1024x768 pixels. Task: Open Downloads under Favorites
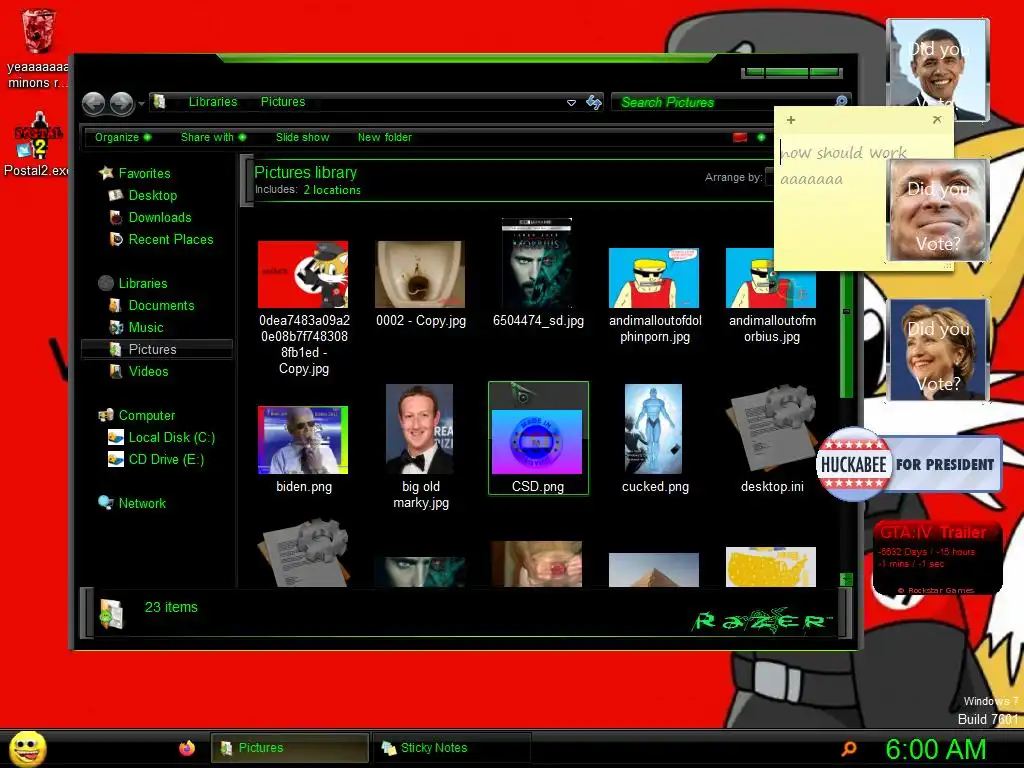[150, 217]
